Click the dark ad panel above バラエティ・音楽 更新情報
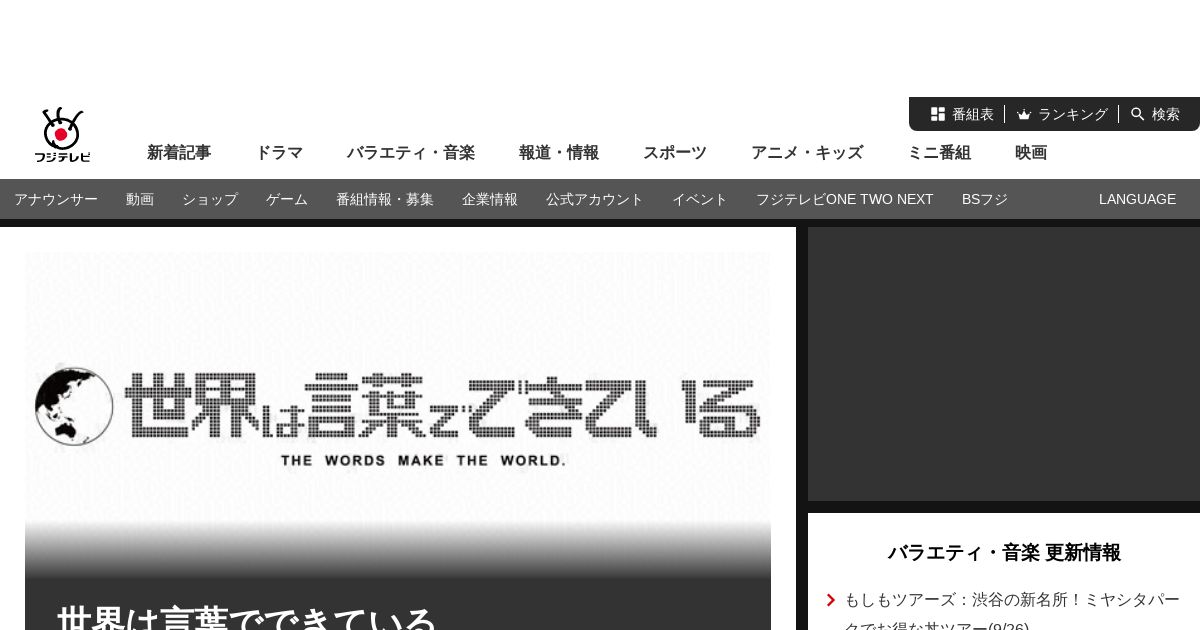 tap(1004, 364)
